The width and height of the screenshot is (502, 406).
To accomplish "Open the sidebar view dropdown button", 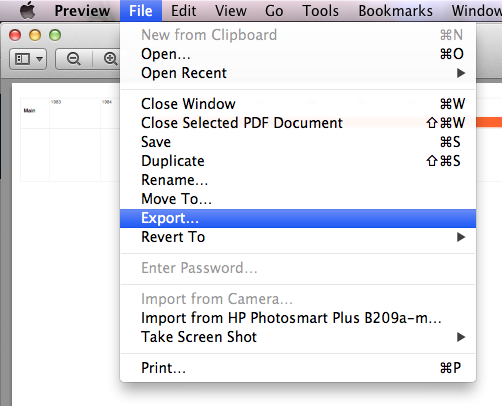I will [x=28, y=59].
